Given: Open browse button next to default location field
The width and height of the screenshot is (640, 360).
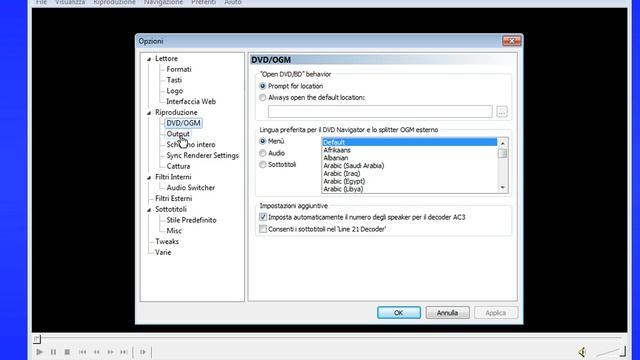Looking at the screenshot, I should click(x=502, y=111).
